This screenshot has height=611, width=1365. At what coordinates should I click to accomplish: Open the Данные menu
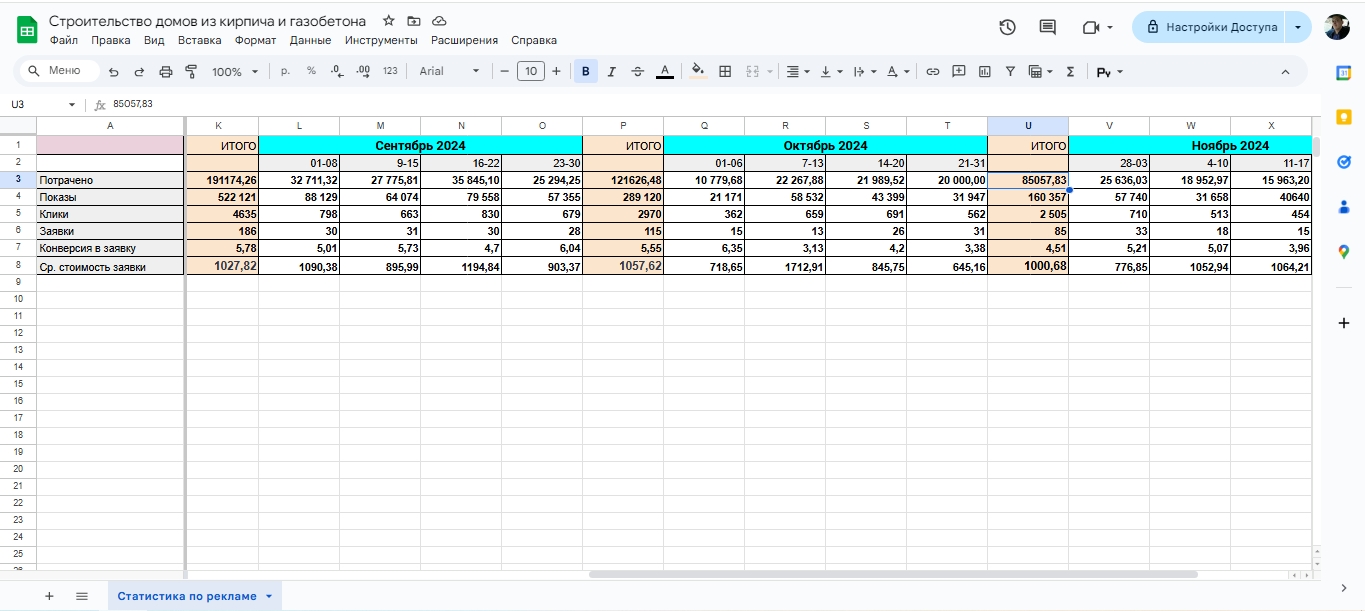coord(310,41)
